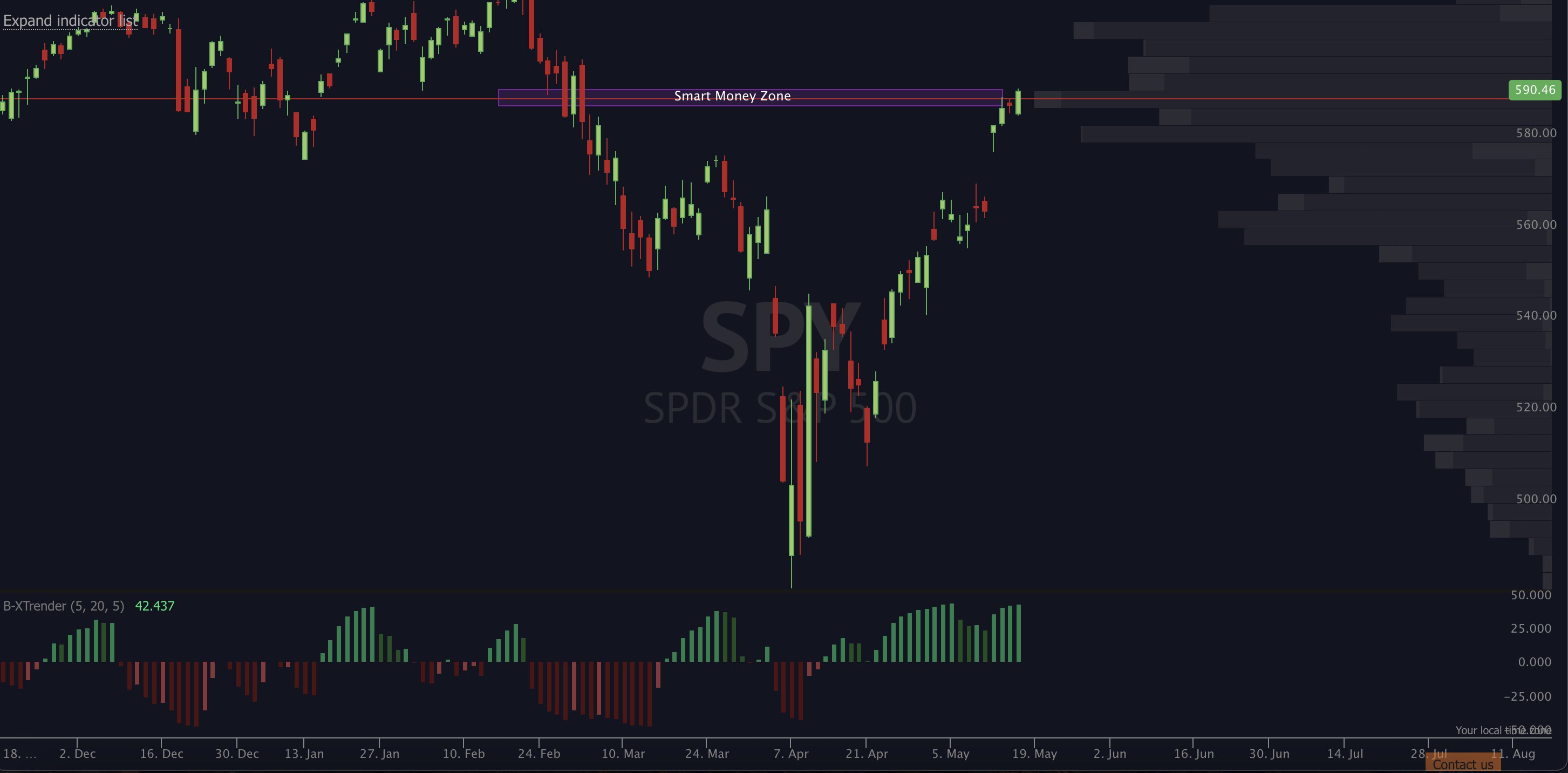
Task: Click the 24. Feb date axis label
Action: click(538, 754)
